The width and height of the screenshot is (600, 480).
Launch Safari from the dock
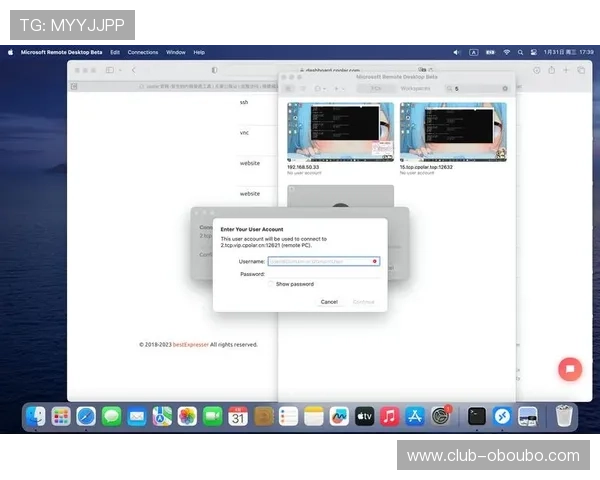(87, 416)
